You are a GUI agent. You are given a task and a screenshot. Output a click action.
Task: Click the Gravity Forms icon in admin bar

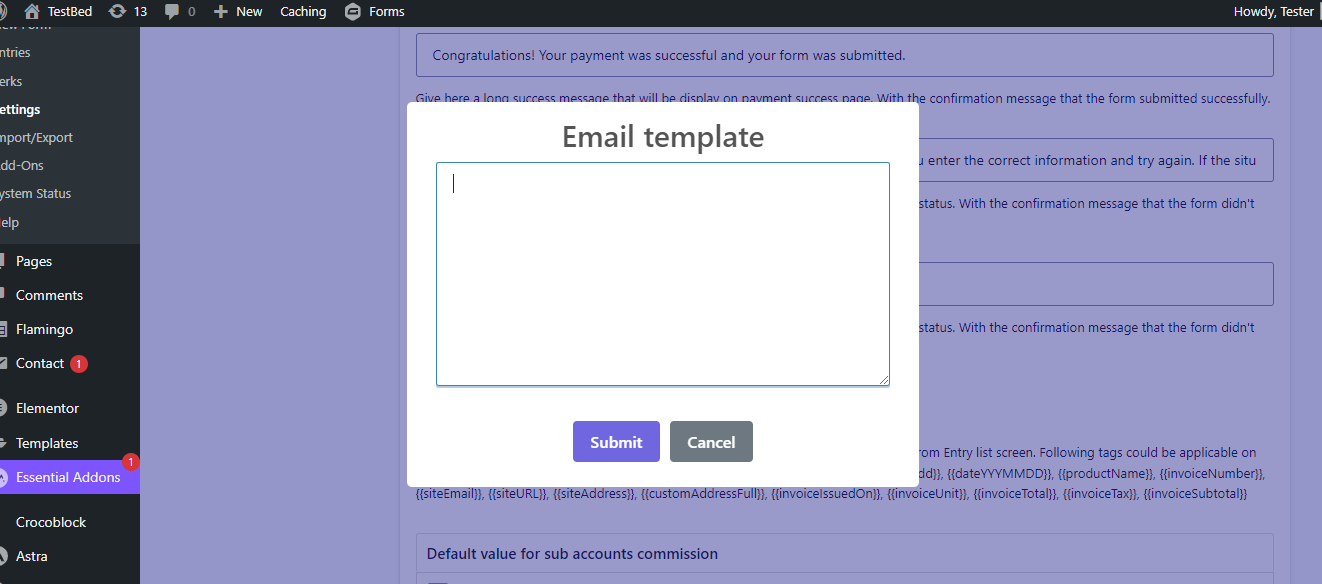(352, 12)
